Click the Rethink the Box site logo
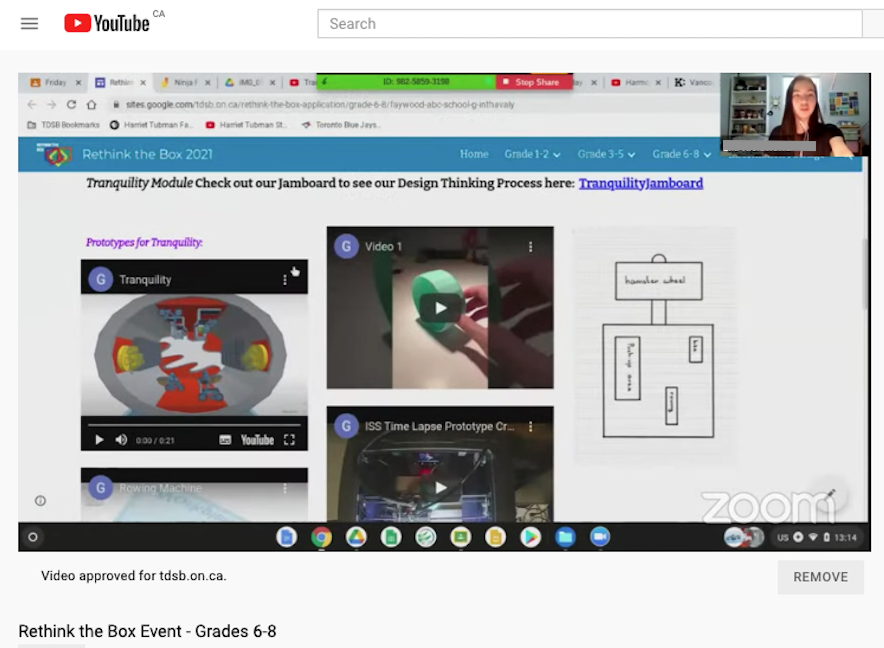884x648 pixels. pos(54,154)
